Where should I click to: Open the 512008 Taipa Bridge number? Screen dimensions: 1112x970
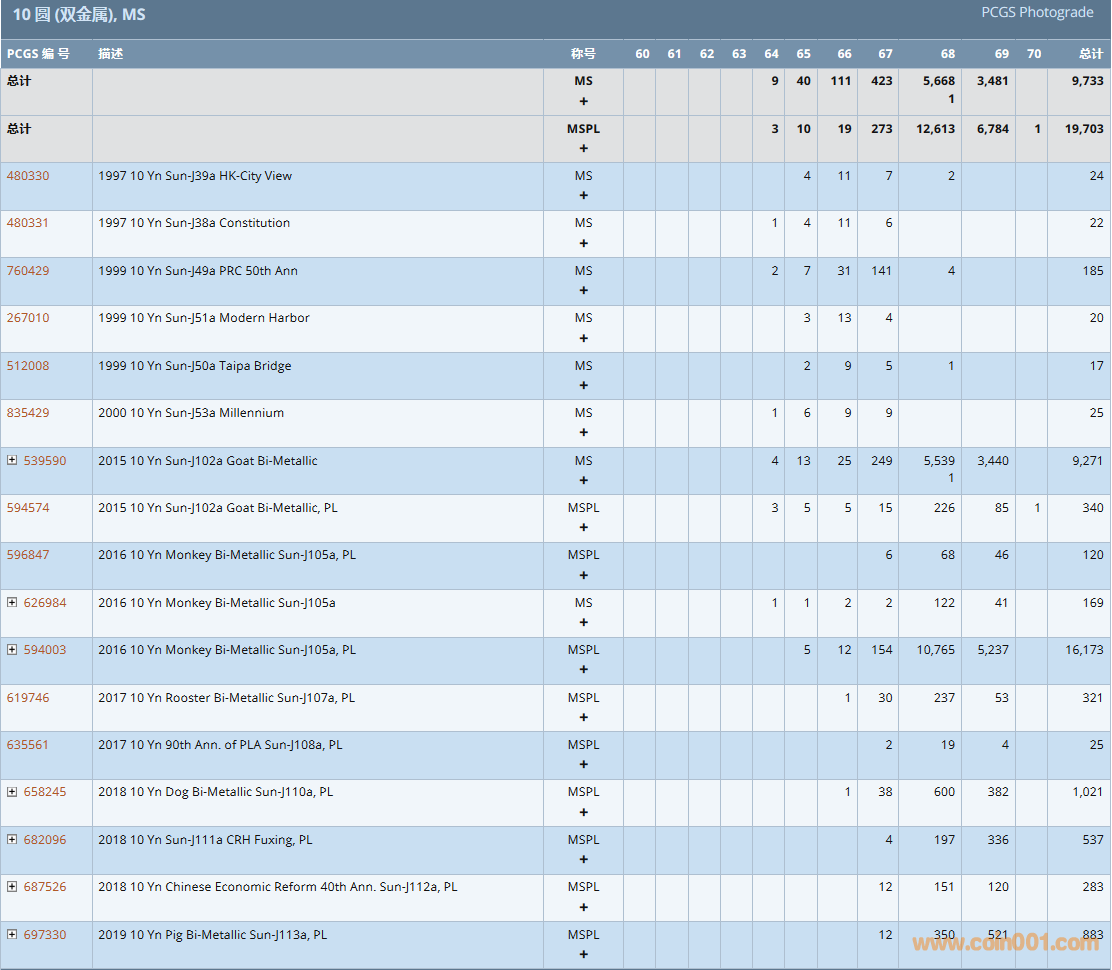pyautogui.click(x=28, y=366)
